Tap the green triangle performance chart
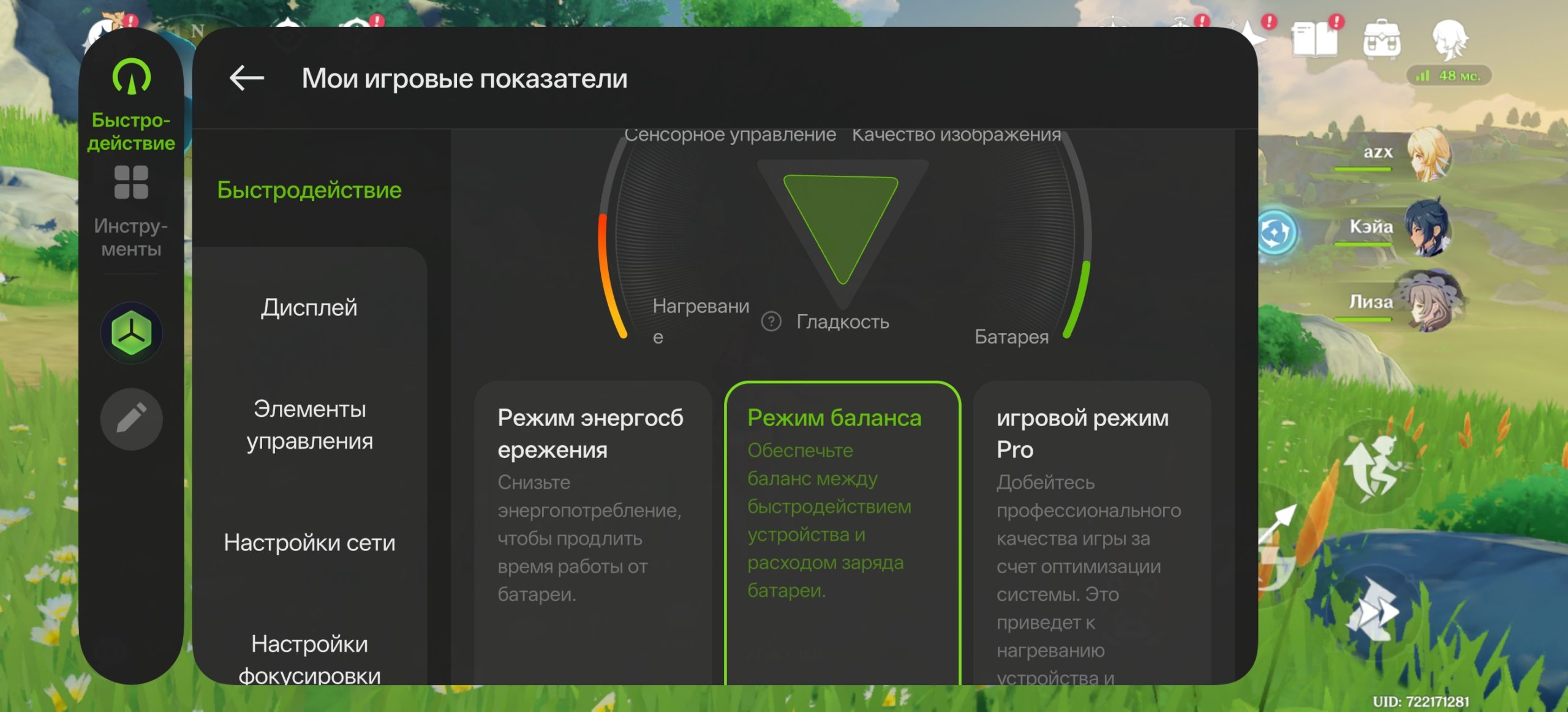The height and width of the screenshot is (712, 1568). (x=842, y=229)
